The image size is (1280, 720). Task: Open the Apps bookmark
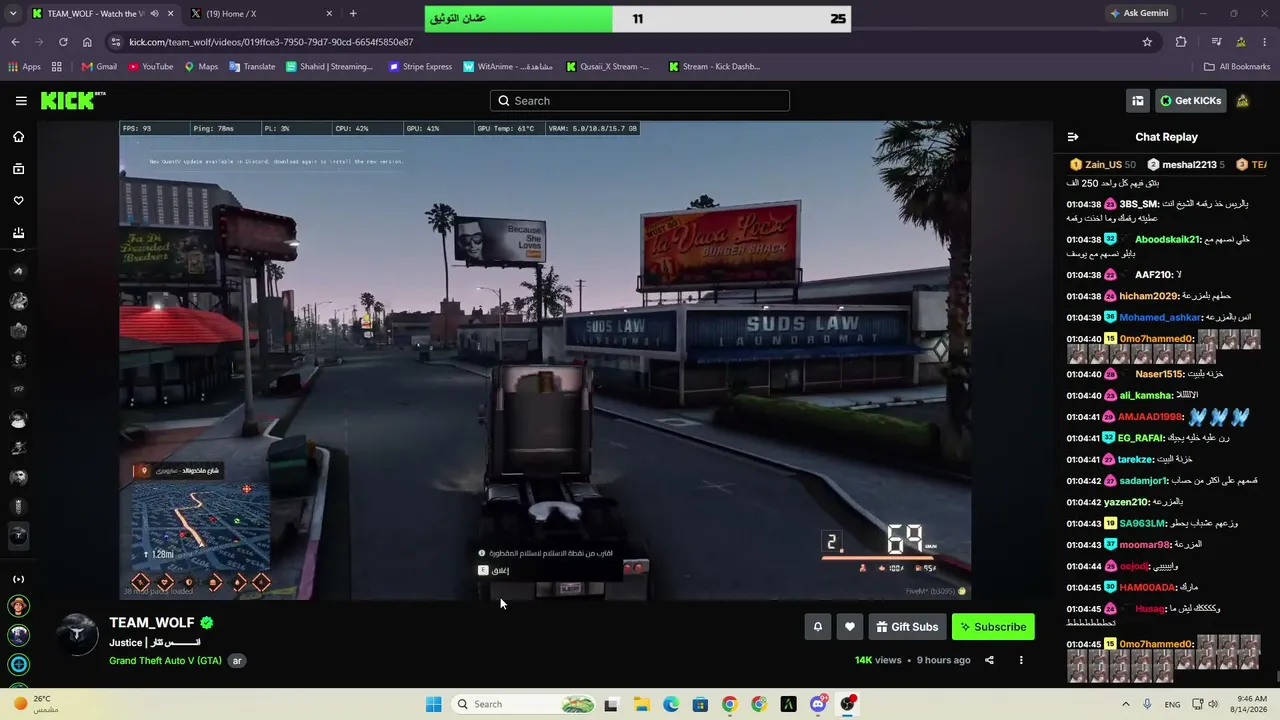pos(24,67)
